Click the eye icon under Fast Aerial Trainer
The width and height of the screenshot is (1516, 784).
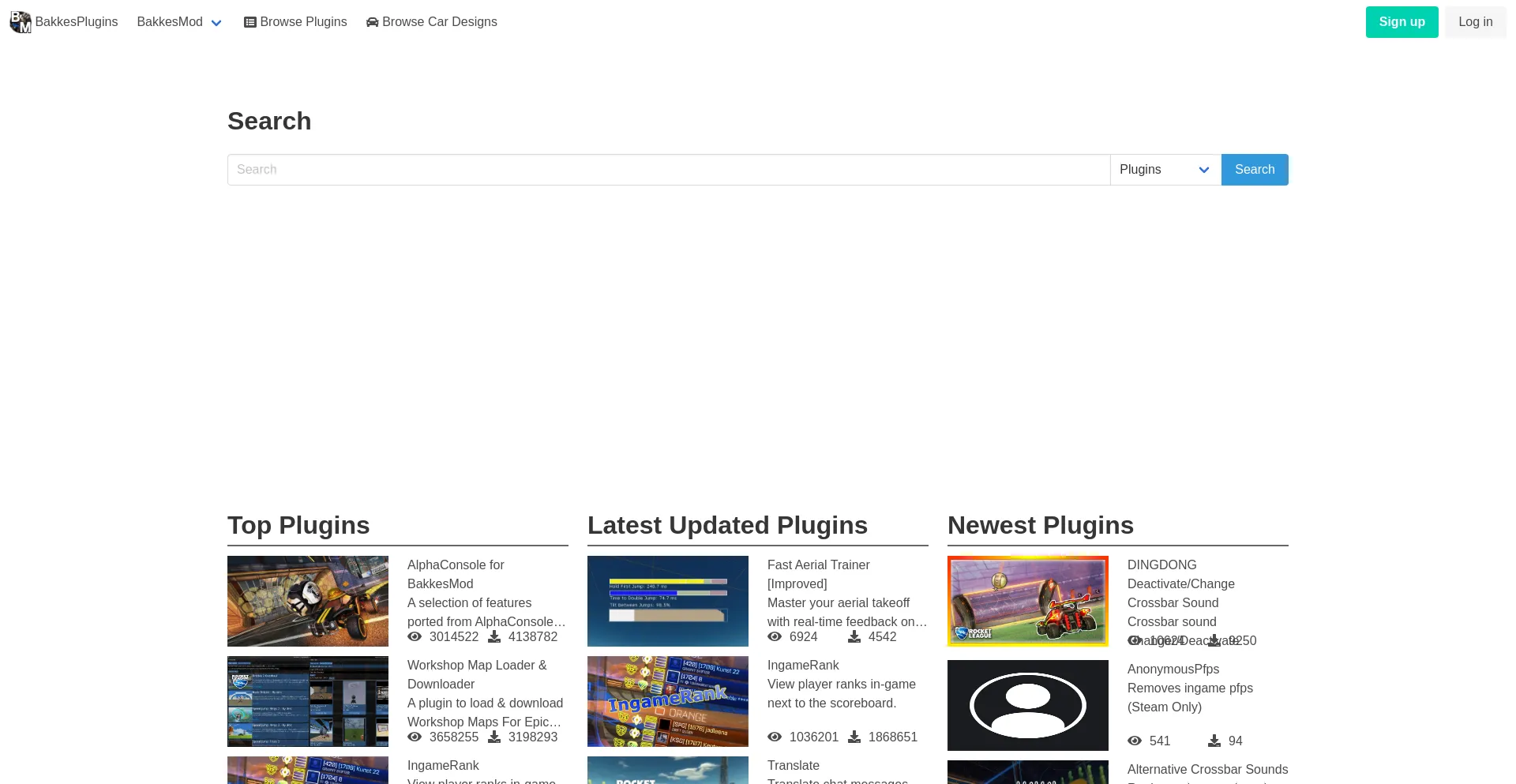(775, 637)
